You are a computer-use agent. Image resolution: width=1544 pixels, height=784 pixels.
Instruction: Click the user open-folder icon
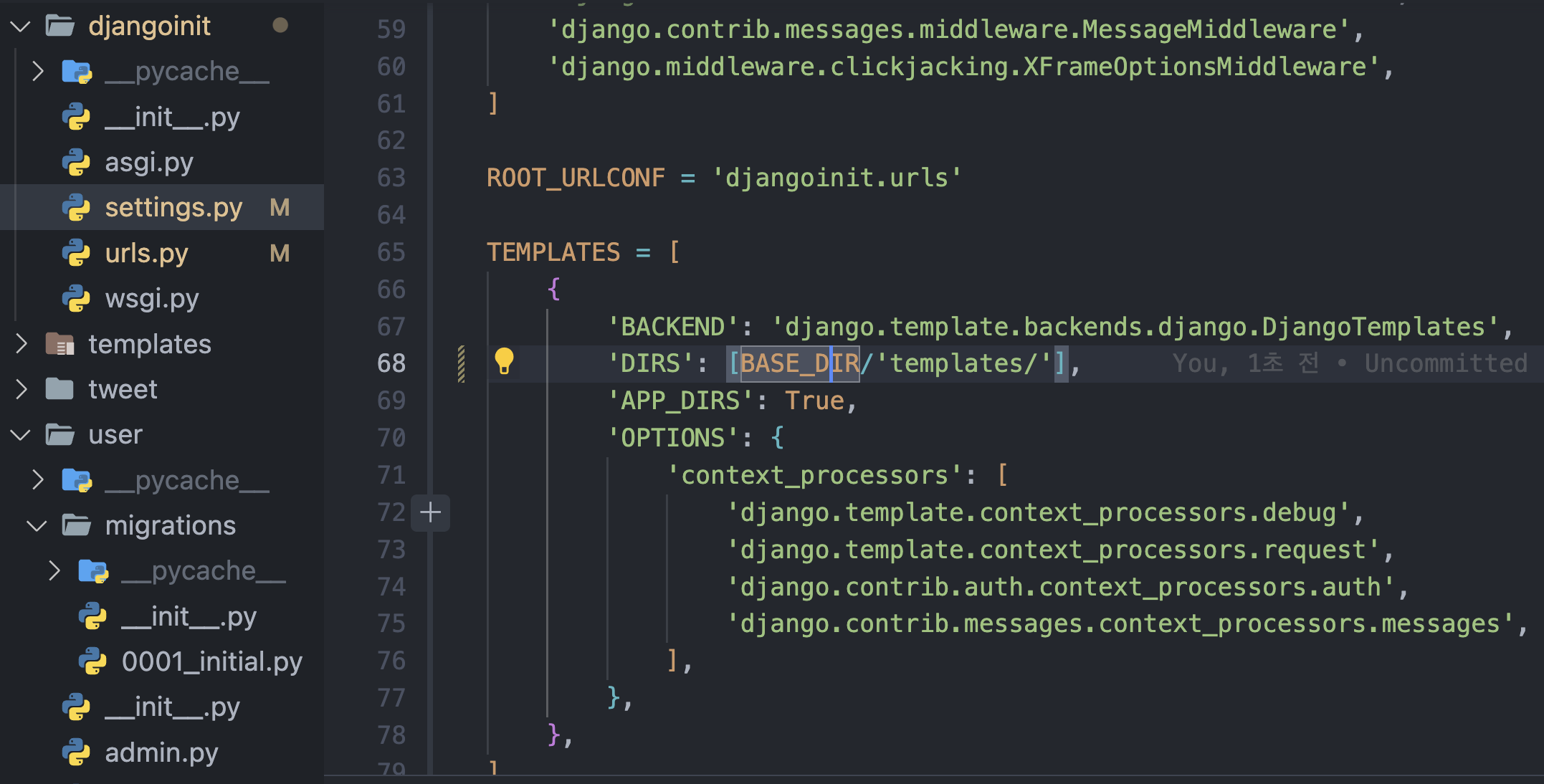pos(60,435)
